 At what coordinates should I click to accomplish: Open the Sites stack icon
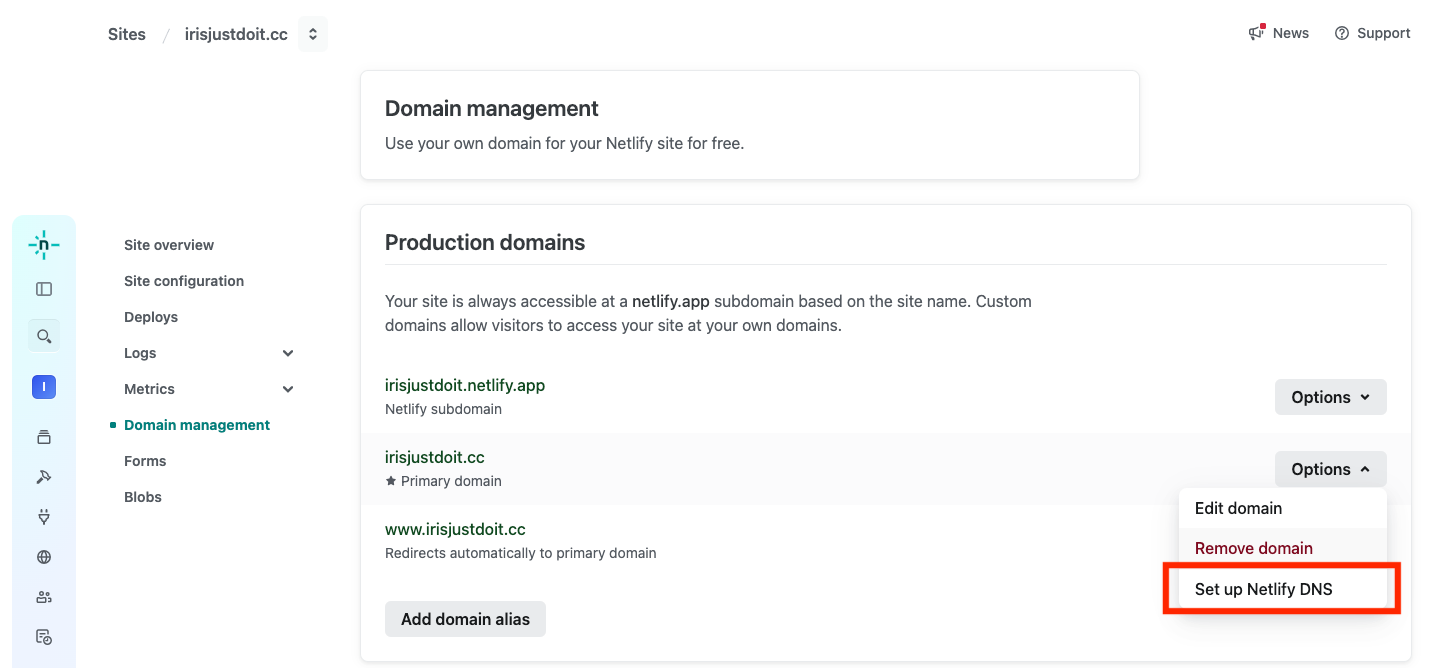(x=44, y=437)
